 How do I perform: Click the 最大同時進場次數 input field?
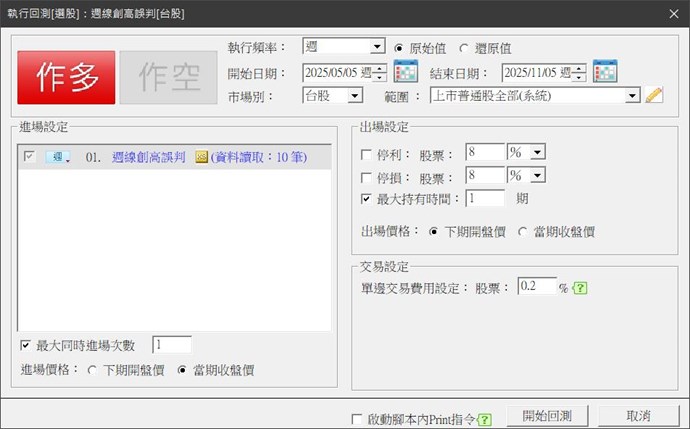172,345
